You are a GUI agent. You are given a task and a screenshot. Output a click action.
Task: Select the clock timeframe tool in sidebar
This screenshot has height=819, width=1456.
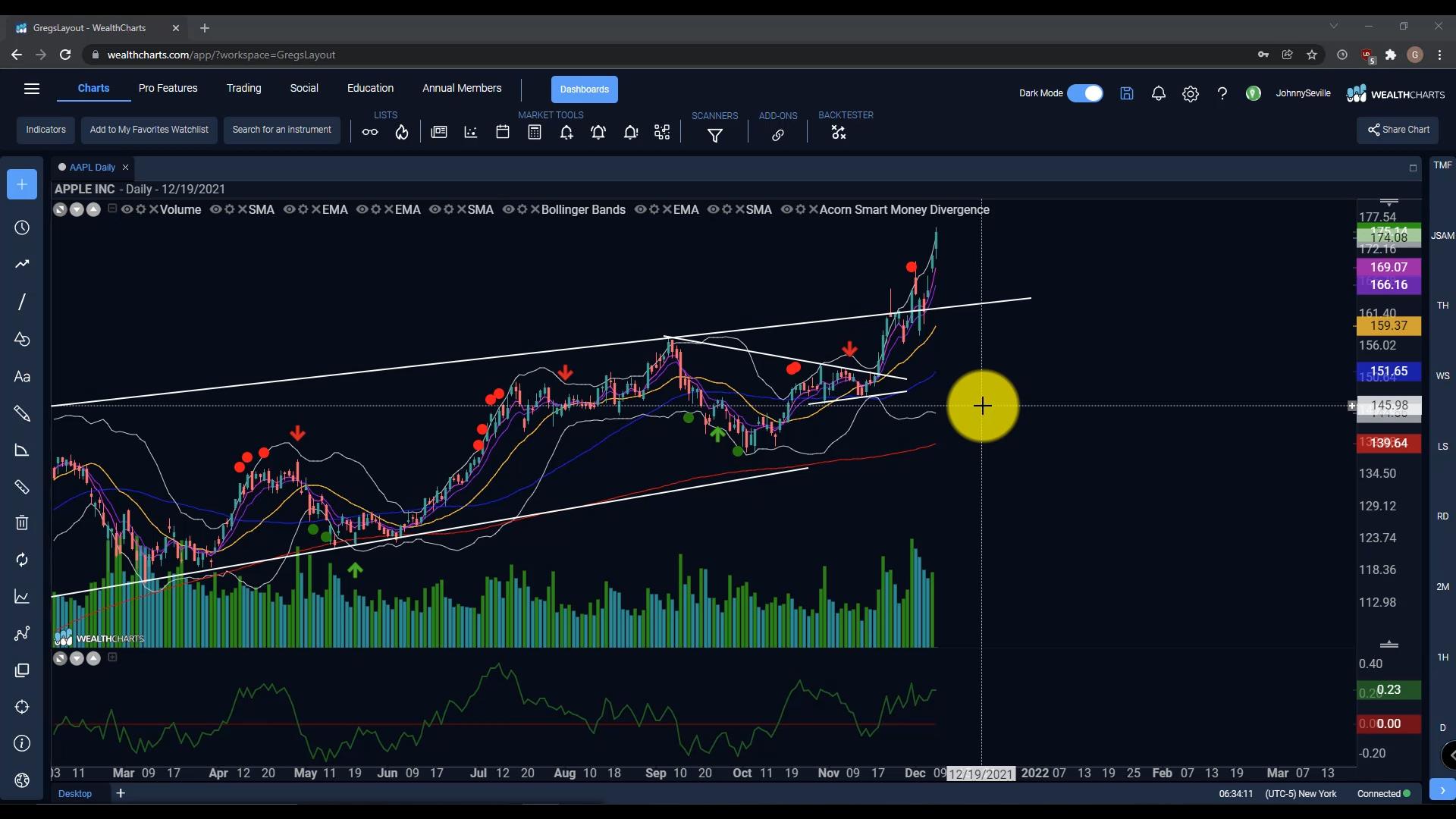22,228
